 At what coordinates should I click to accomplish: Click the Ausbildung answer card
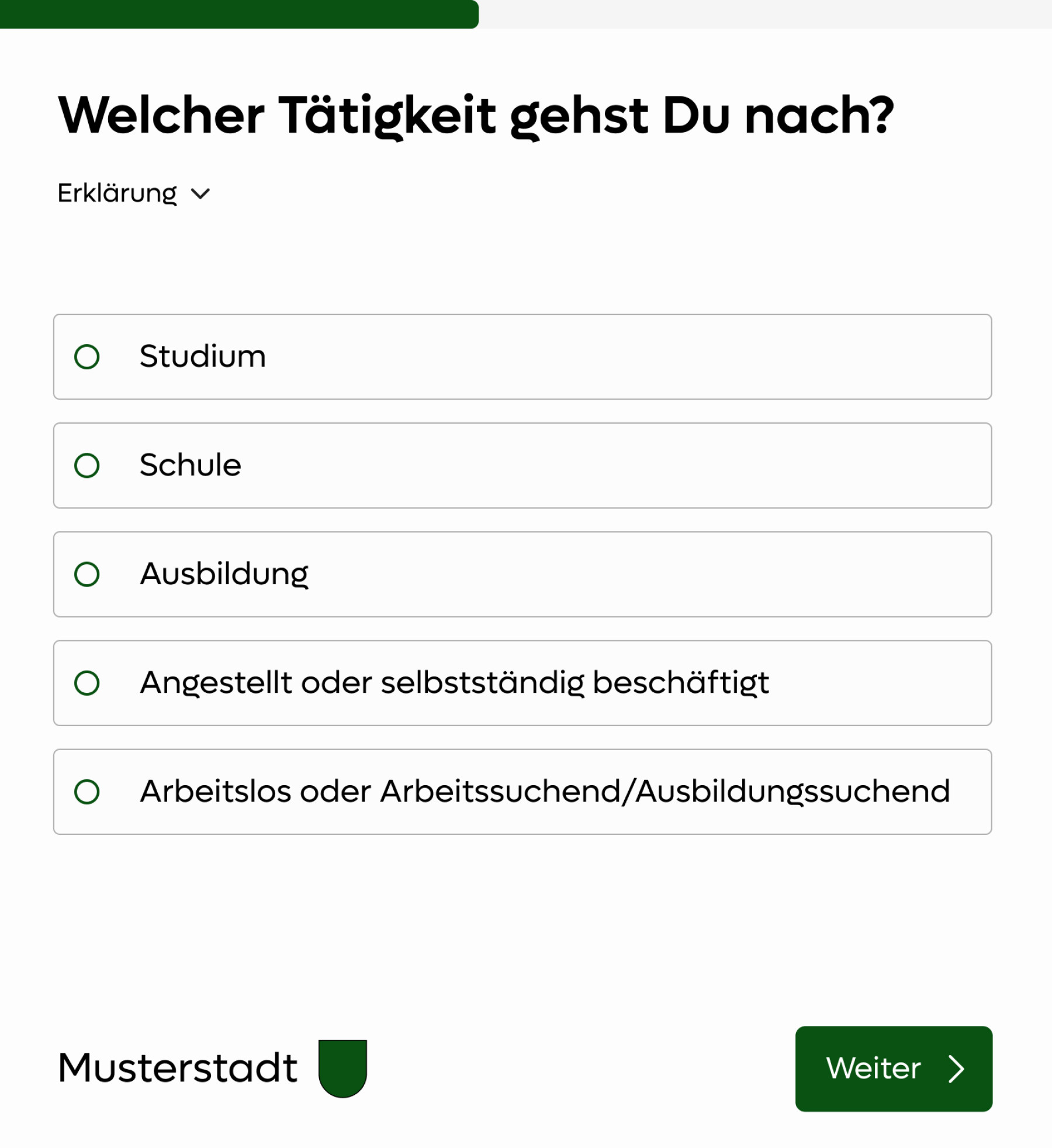tap(522, 574)
